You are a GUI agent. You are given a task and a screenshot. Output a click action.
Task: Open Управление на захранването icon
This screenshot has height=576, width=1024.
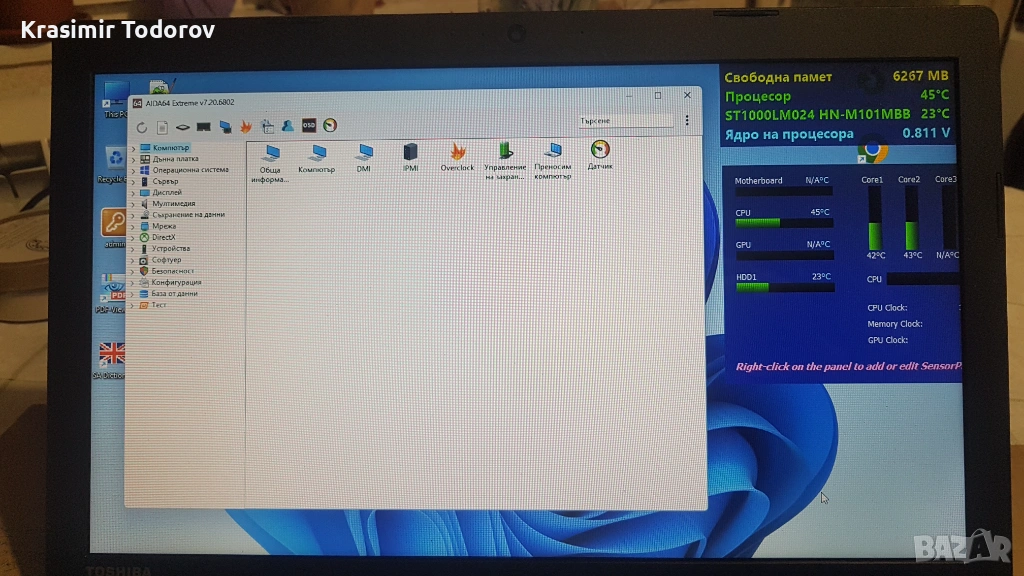[505, 152]
